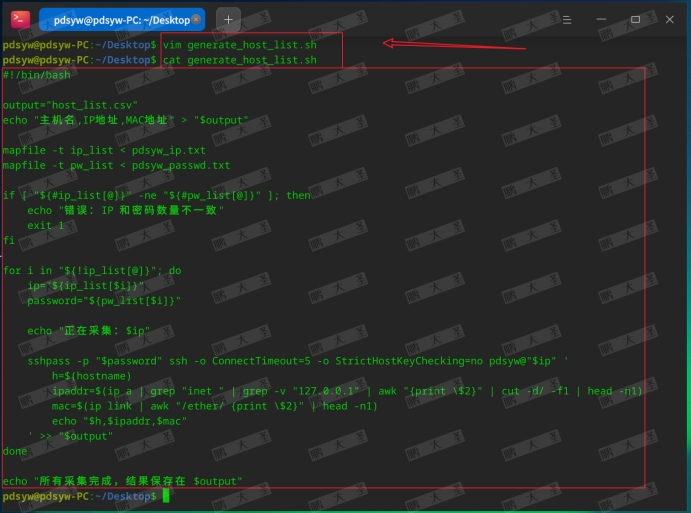
Task: Click the 'if [' condition line
Action: (156, 195)
